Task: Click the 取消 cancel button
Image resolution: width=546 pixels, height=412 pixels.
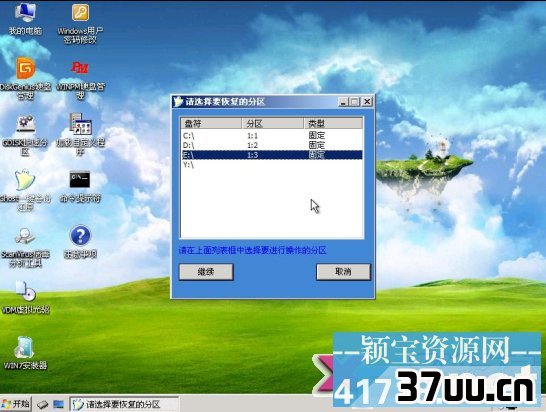Action: (x=343, y=272)
